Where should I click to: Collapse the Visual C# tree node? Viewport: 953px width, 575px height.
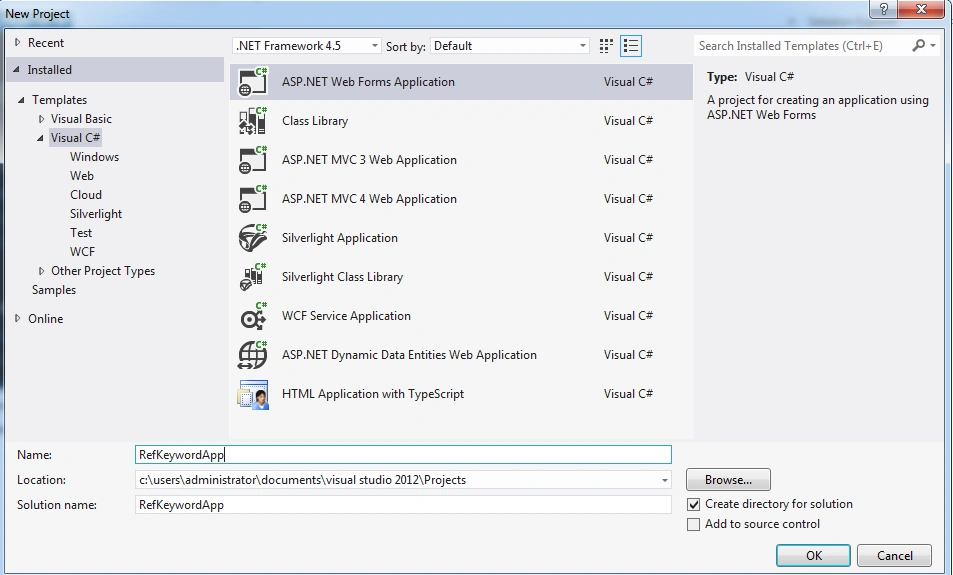pos(40,138)
